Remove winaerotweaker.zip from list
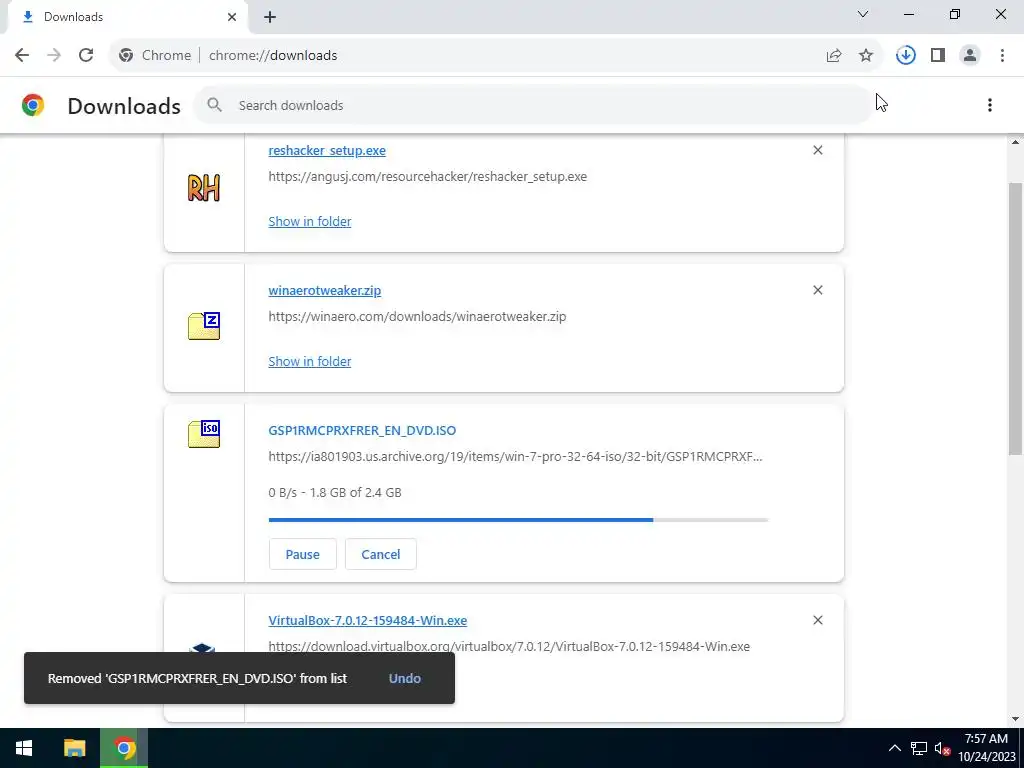The height and width of the screenshot is (768, 1024). [x=818, y=290]
